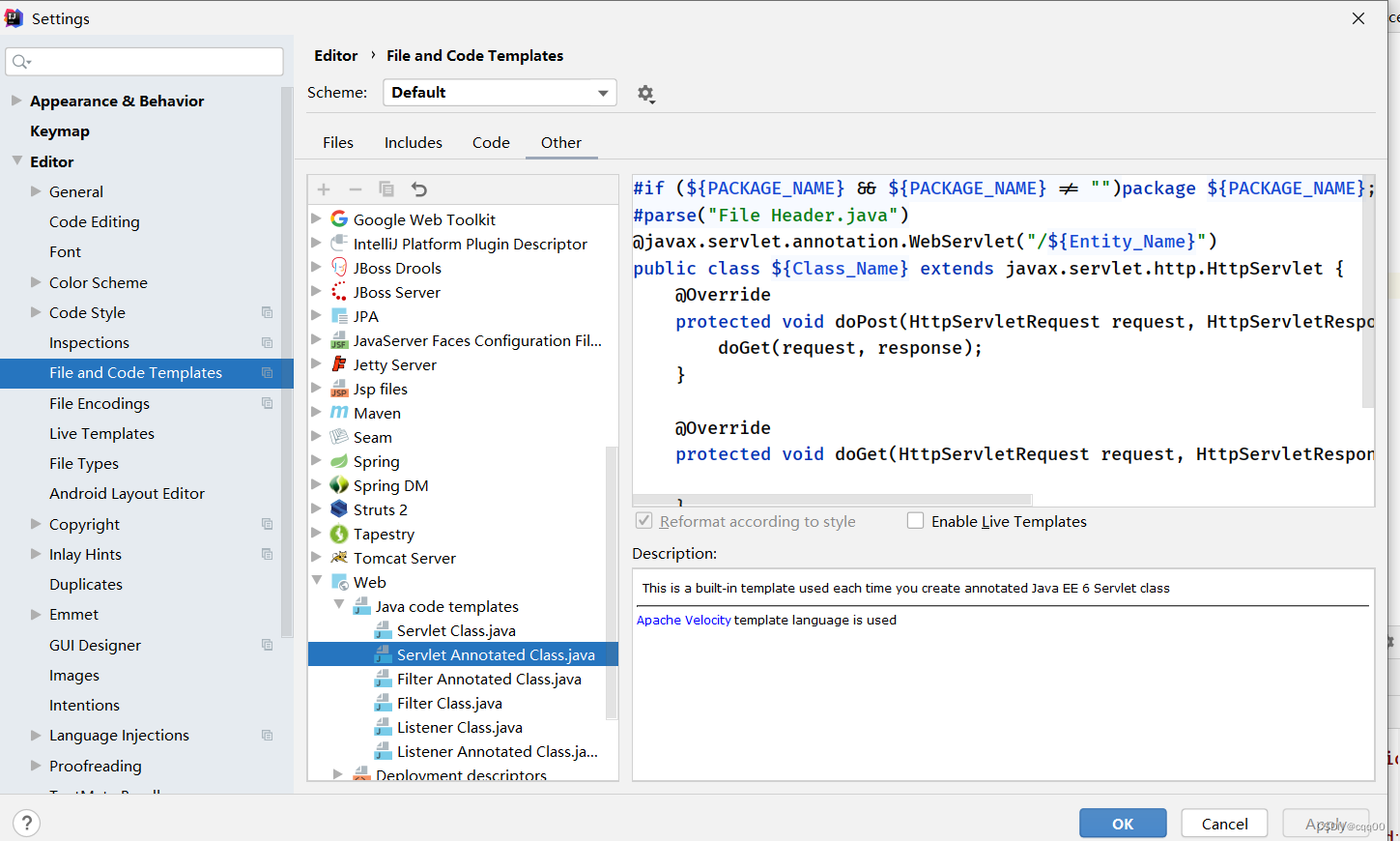Click the code editor horizontal scrollbar

click(832, 501)
